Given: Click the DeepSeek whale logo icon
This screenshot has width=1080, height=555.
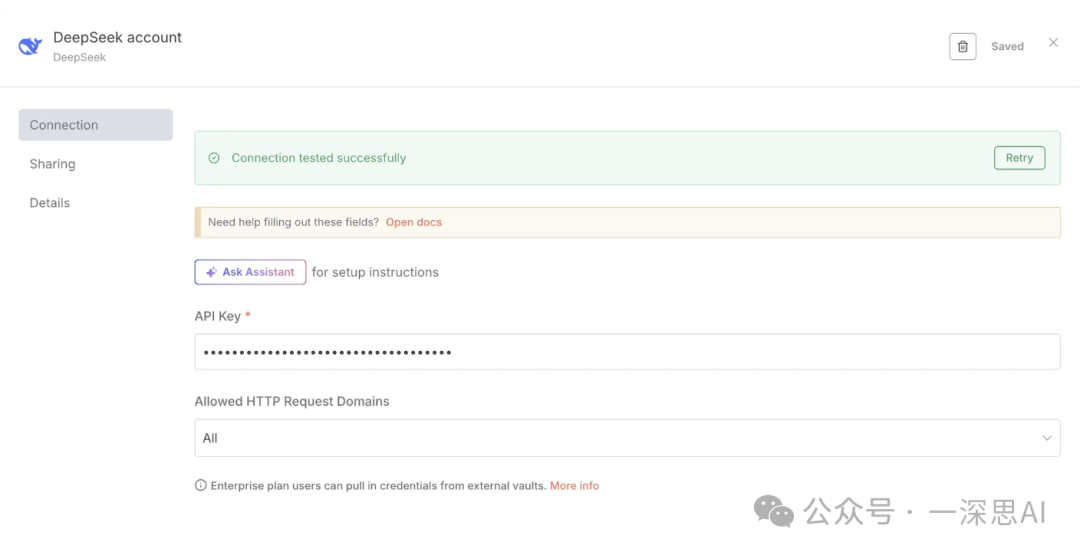Looking at the screenshot, I should [30, 46].
